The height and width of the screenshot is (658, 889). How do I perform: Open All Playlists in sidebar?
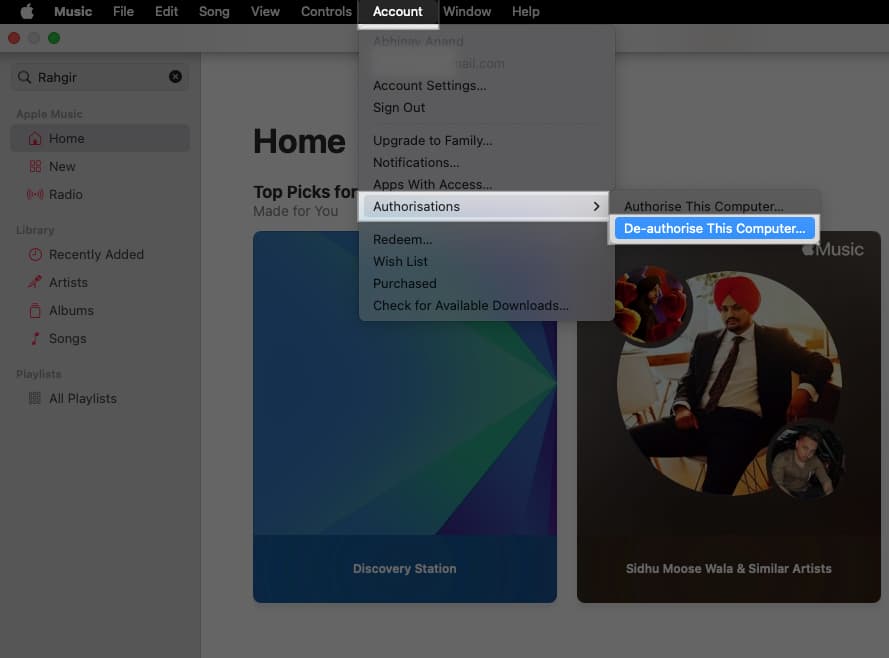[x=100, y=398]
